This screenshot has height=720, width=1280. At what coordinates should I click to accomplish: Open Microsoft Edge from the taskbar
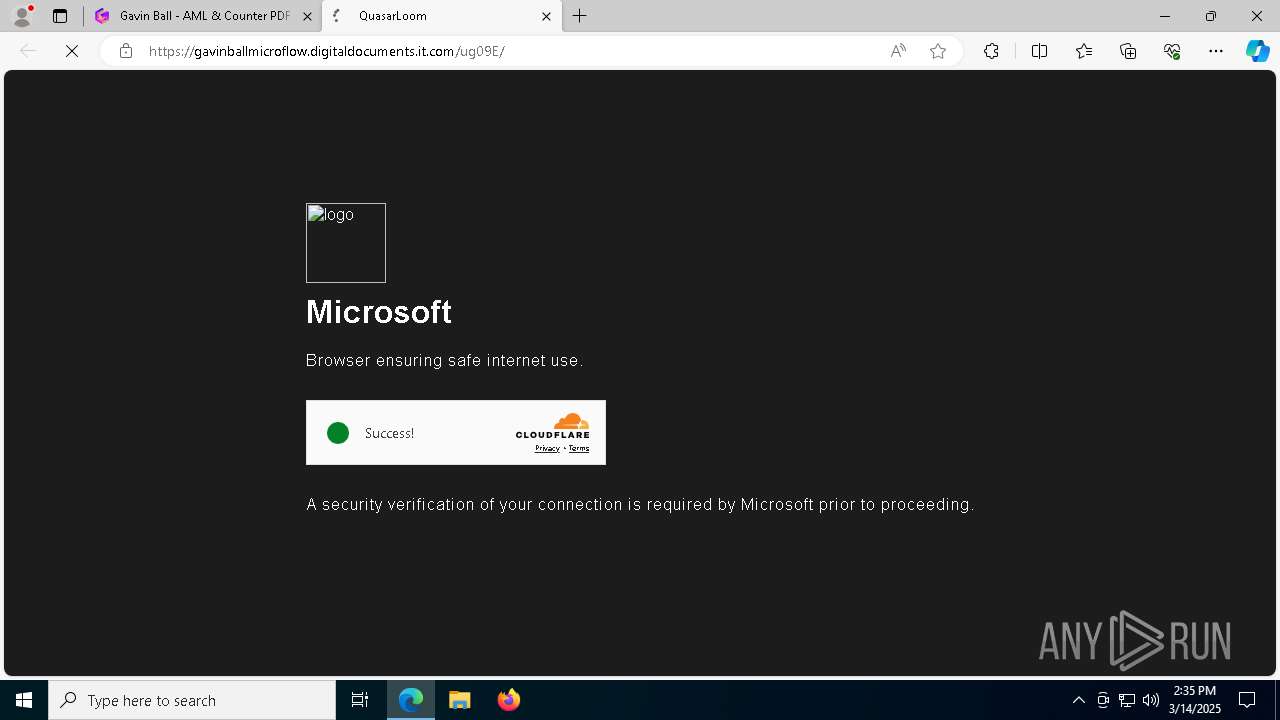(x=411, y=700)
